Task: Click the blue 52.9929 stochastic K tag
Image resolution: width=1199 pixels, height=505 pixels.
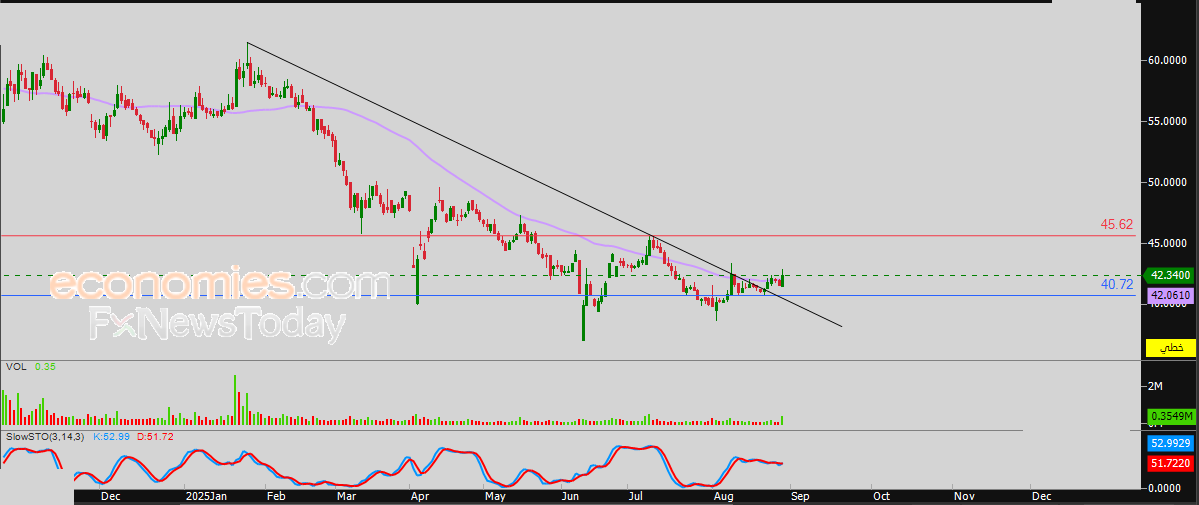Action: (x=1170, y=444)
